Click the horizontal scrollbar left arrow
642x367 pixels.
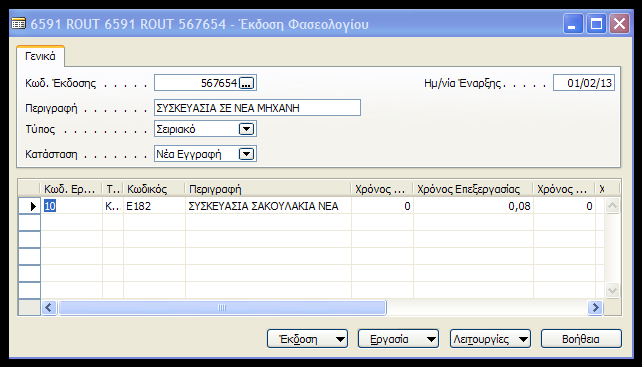[x=49, y=307]
